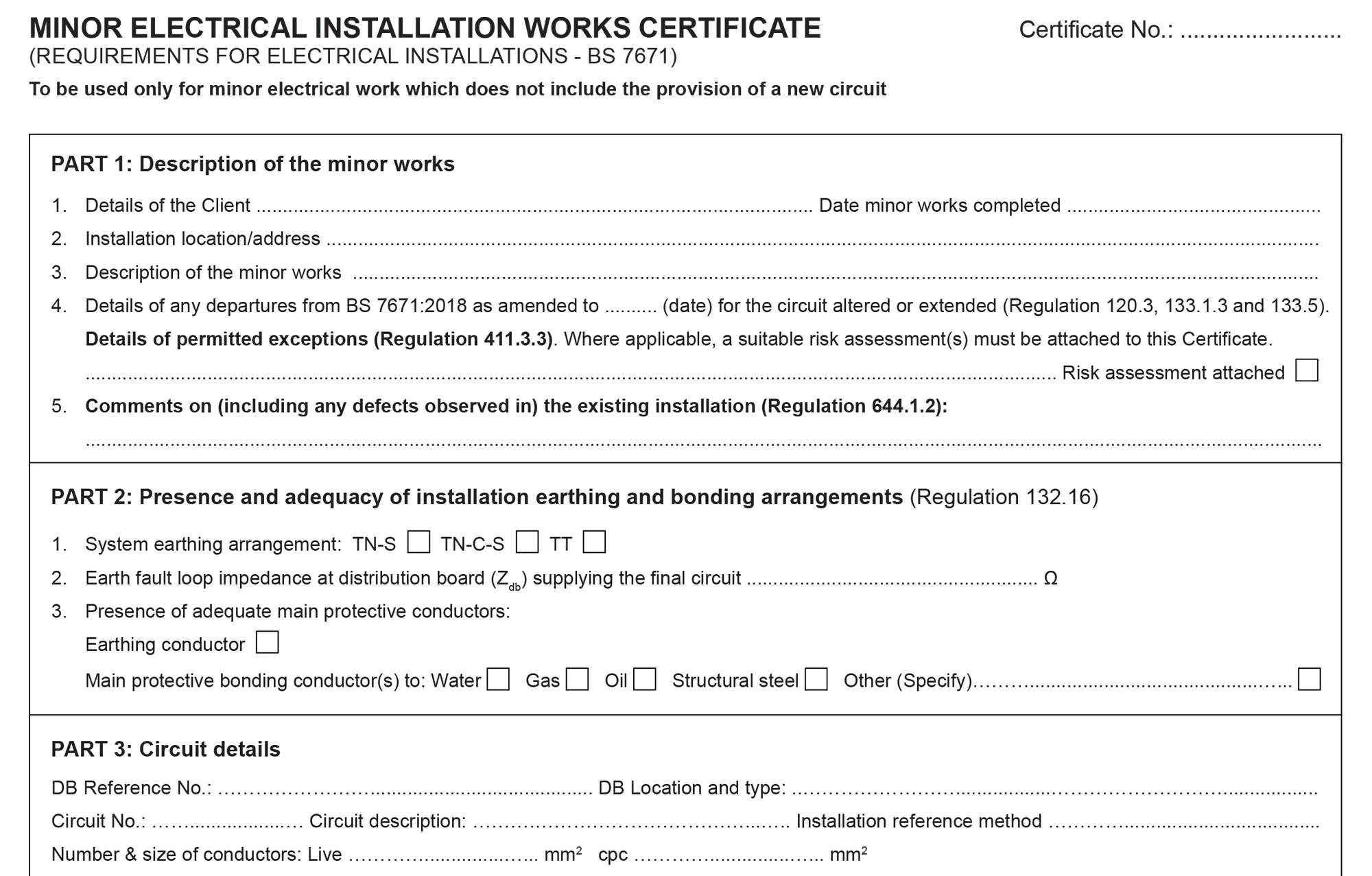The height and width of the screenshot is (876, 1372).
Task: Click the DB Reference No. field
Action: click(405, 788)
